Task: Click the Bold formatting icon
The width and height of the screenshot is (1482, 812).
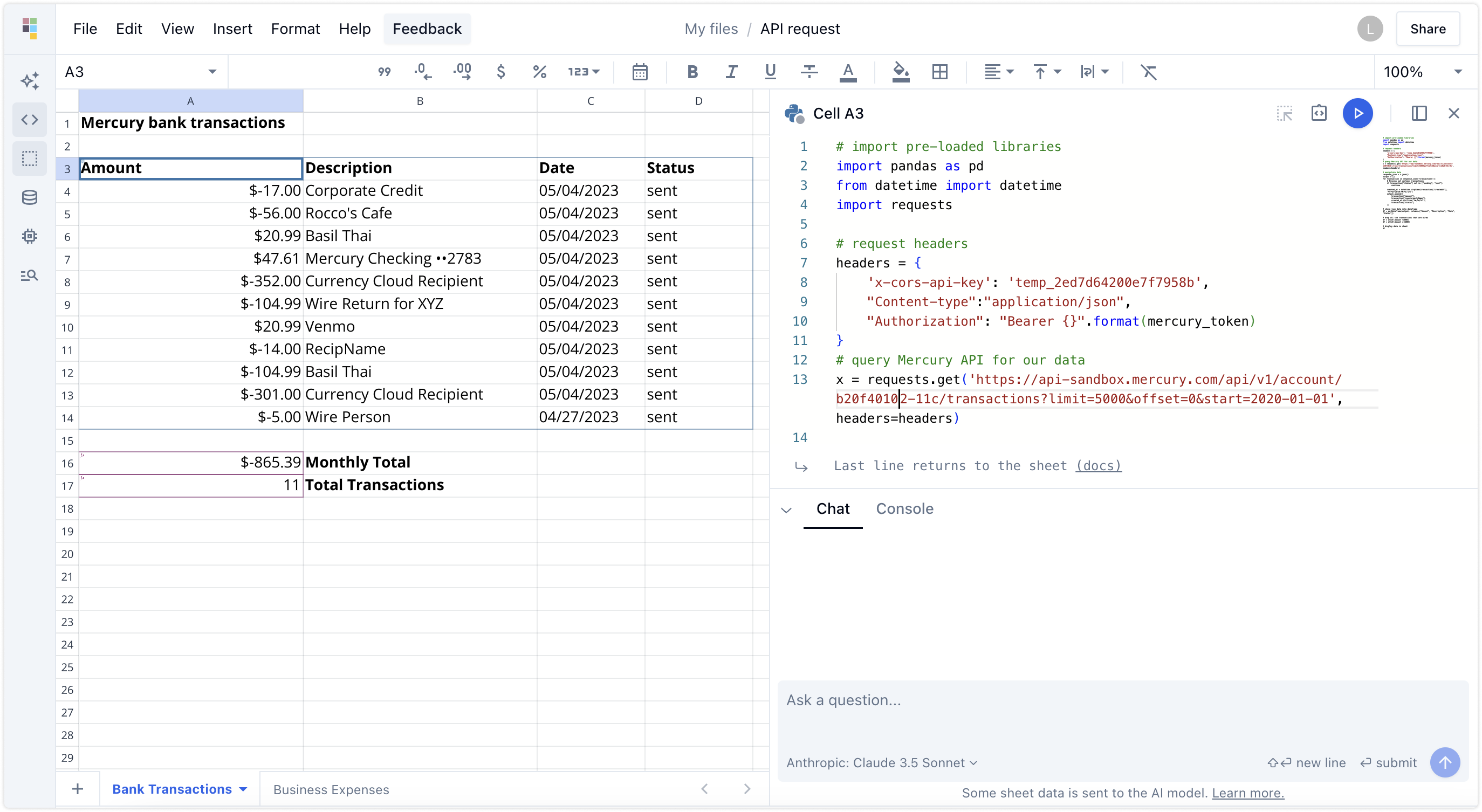Action: tap(692, 71)
